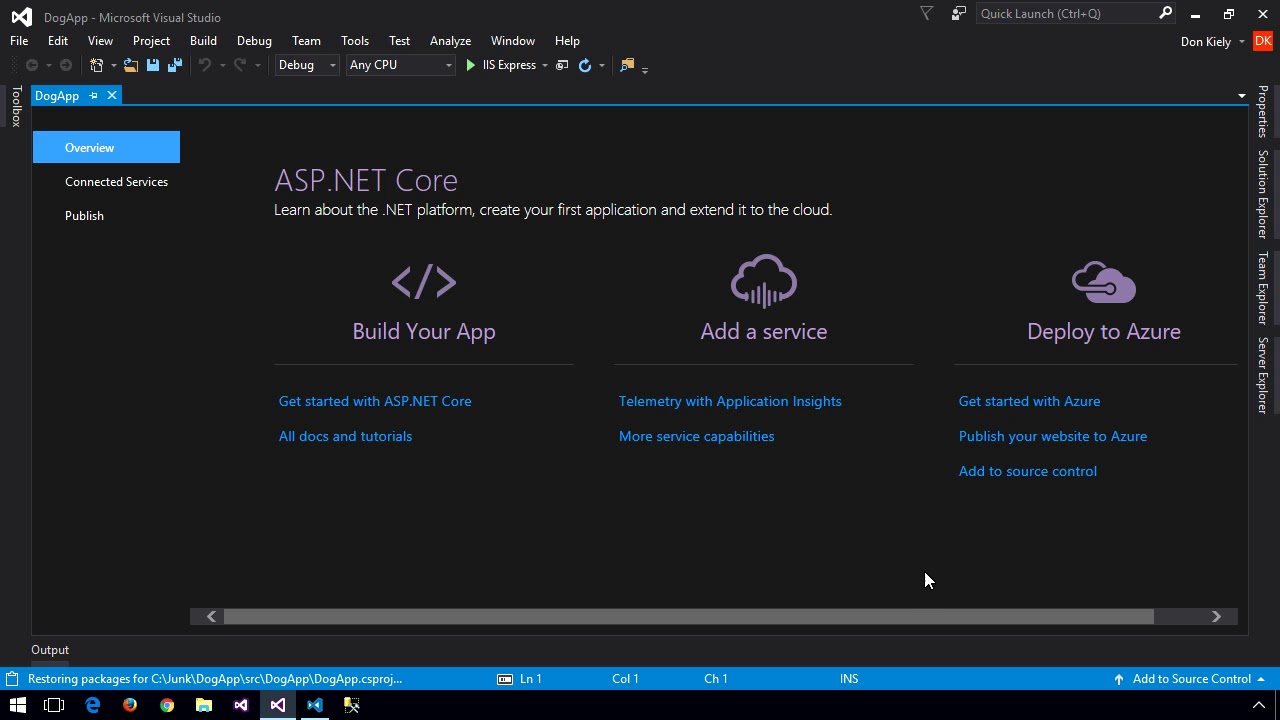Open the Output panel tab
Screen dimensions: 1280x720
coord(50,650)
